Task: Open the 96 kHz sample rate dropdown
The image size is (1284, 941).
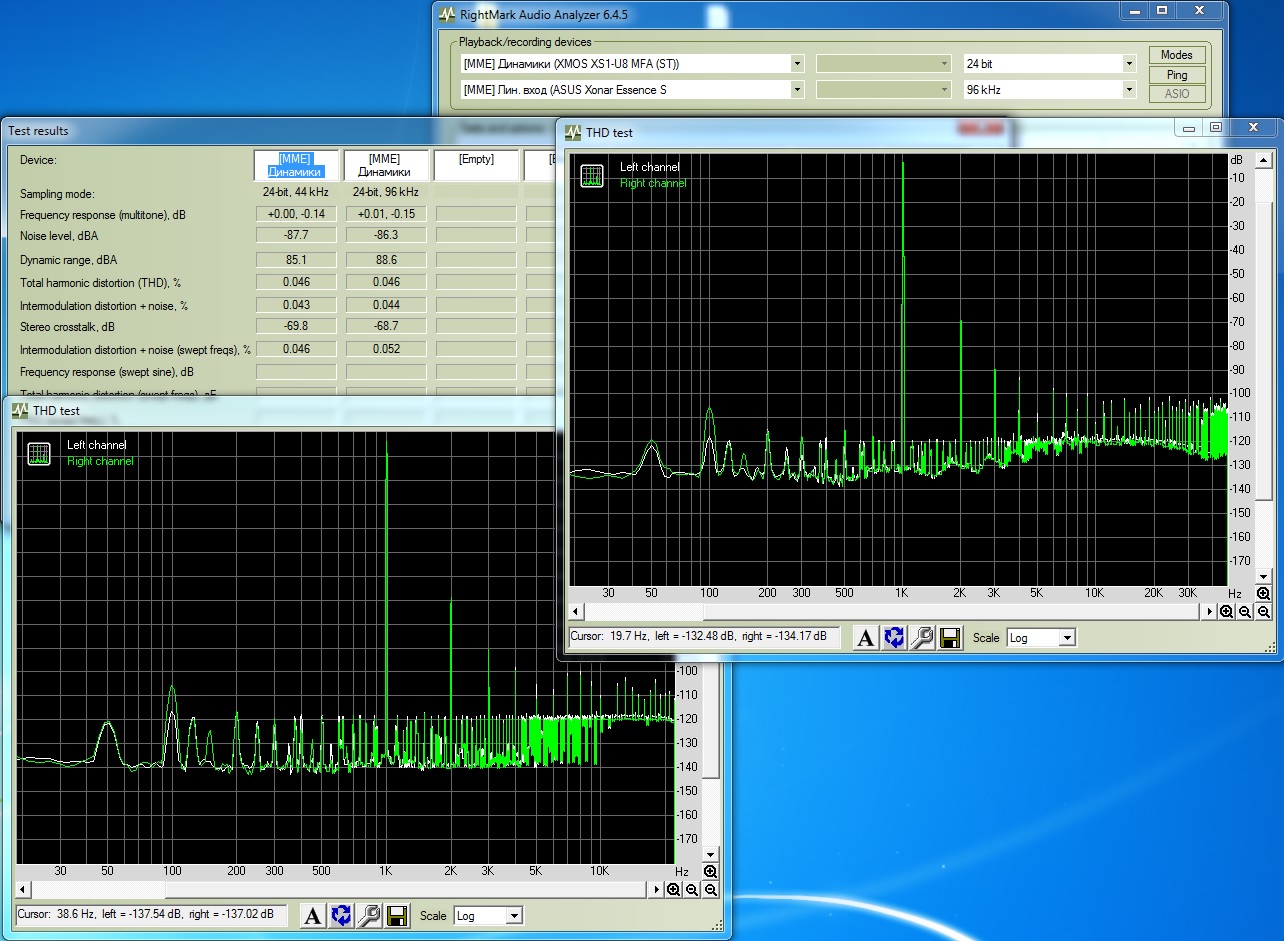Action: tap(1129, 90)
